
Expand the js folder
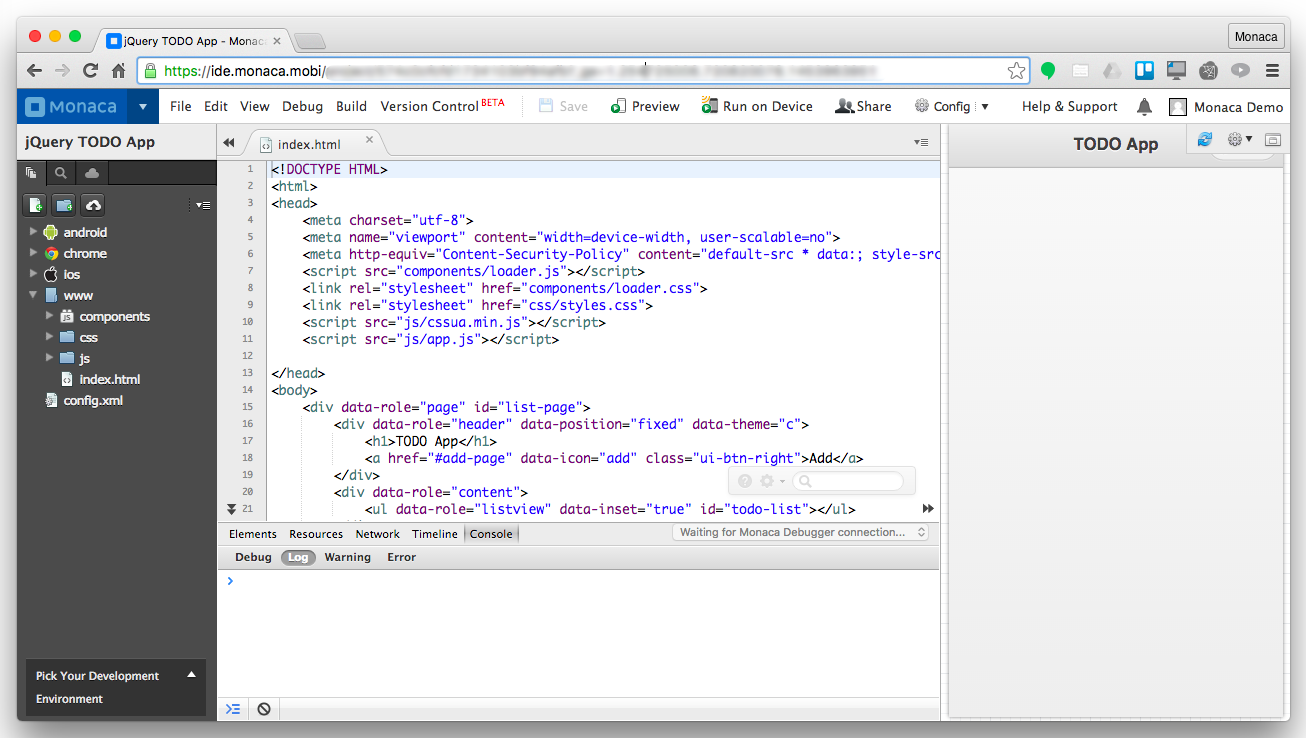pos(49,358)
